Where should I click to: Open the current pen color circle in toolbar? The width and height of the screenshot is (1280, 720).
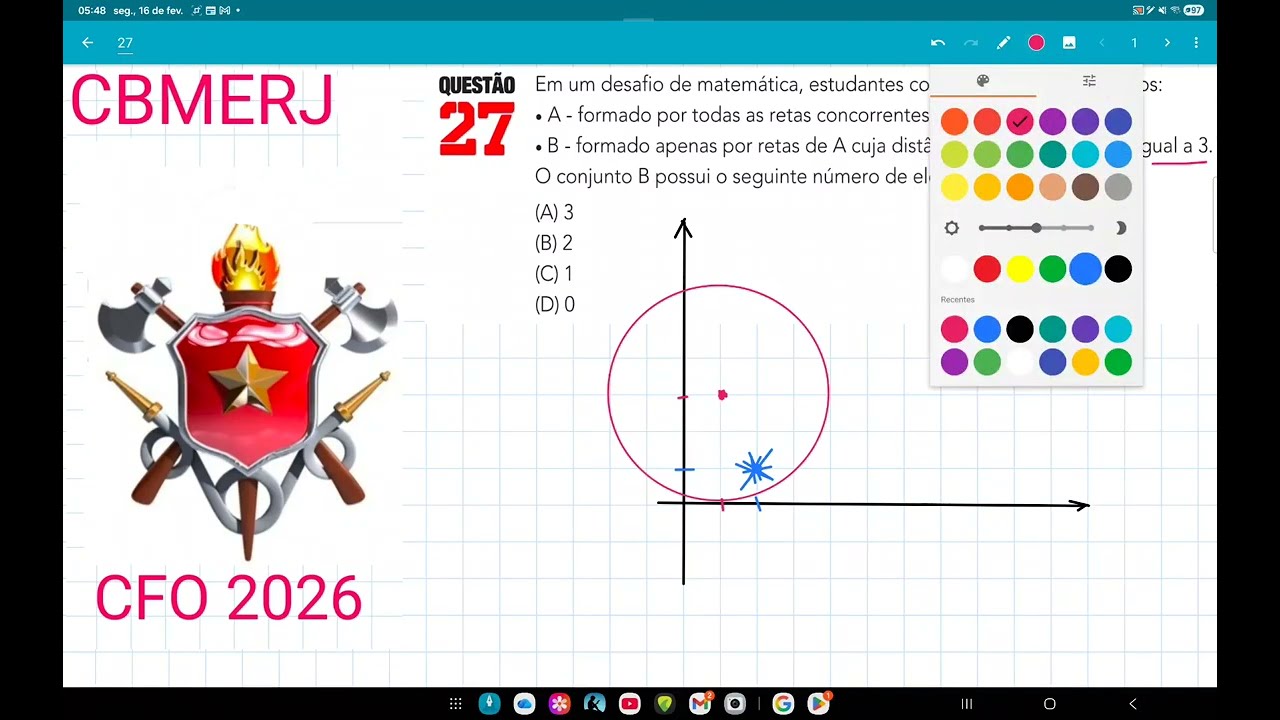[x=1036, y=43]
